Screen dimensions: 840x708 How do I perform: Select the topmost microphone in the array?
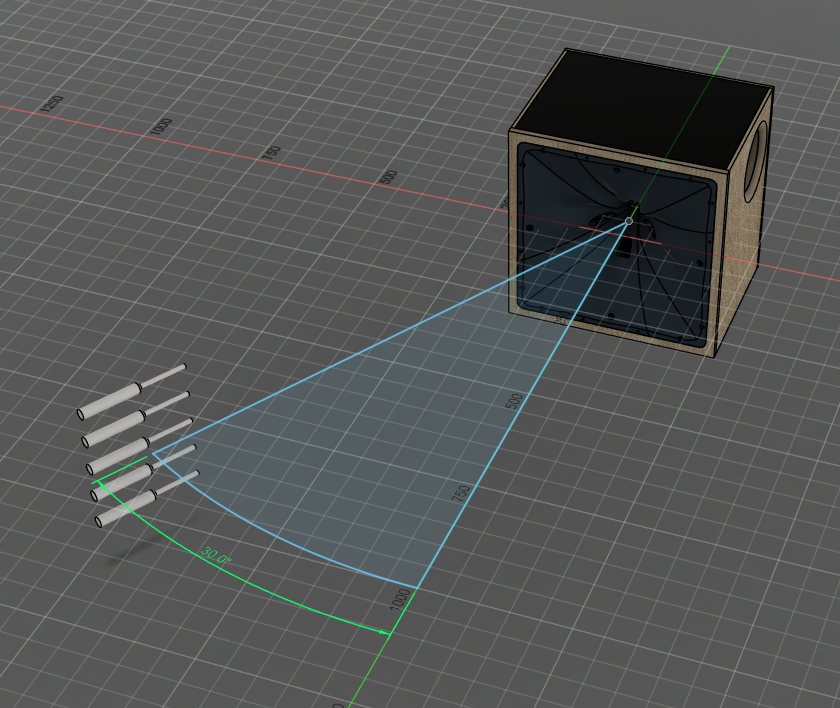click(132, 391)
